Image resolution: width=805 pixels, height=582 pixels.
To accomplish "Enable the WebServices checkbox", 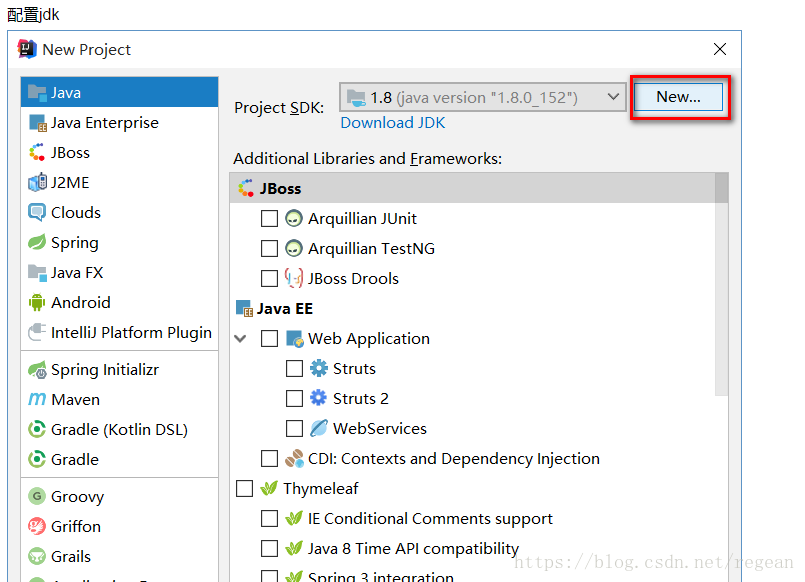I will (294, 428).
